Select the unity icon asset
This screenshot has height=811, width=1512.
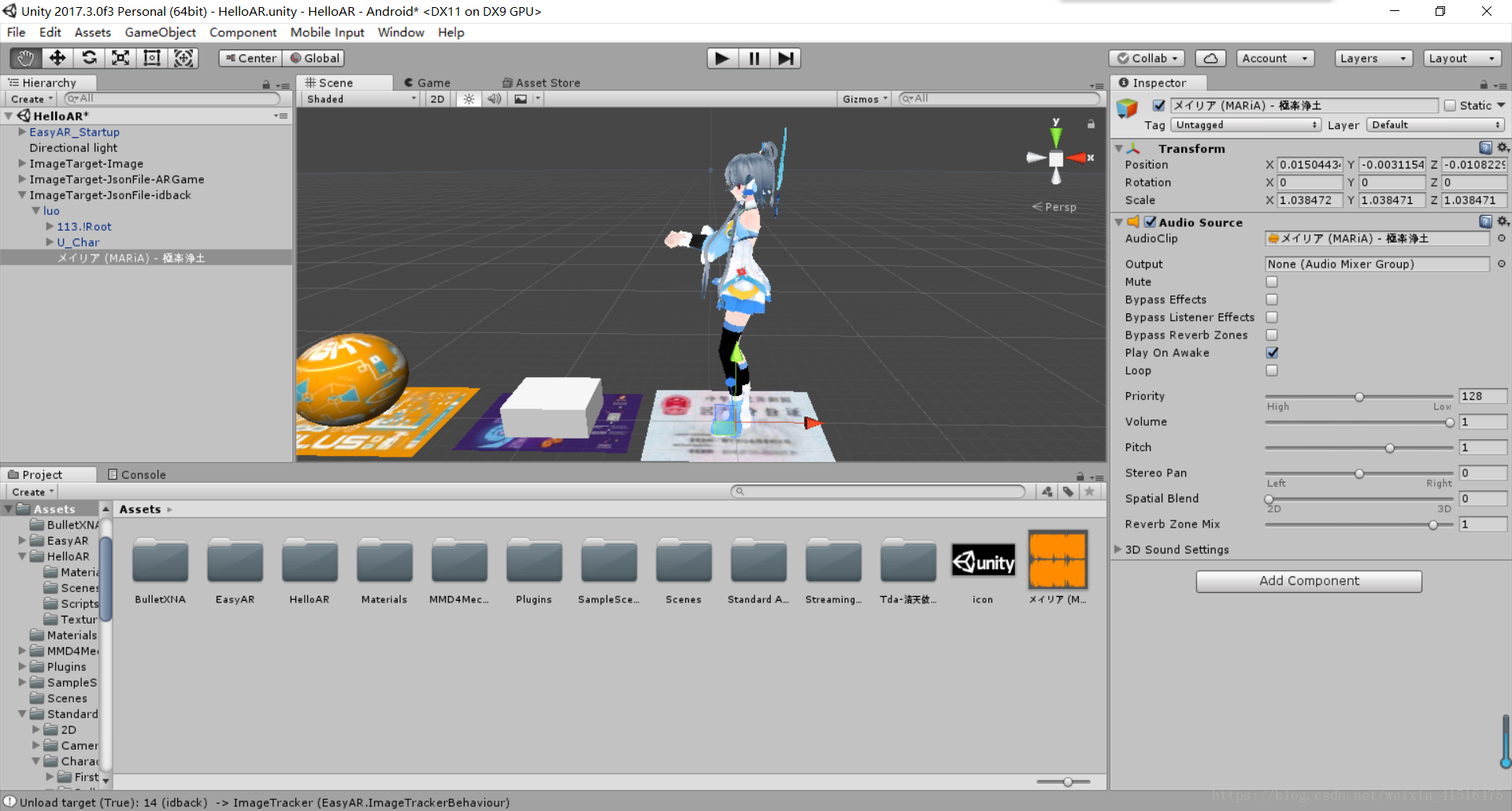(983, 561)
